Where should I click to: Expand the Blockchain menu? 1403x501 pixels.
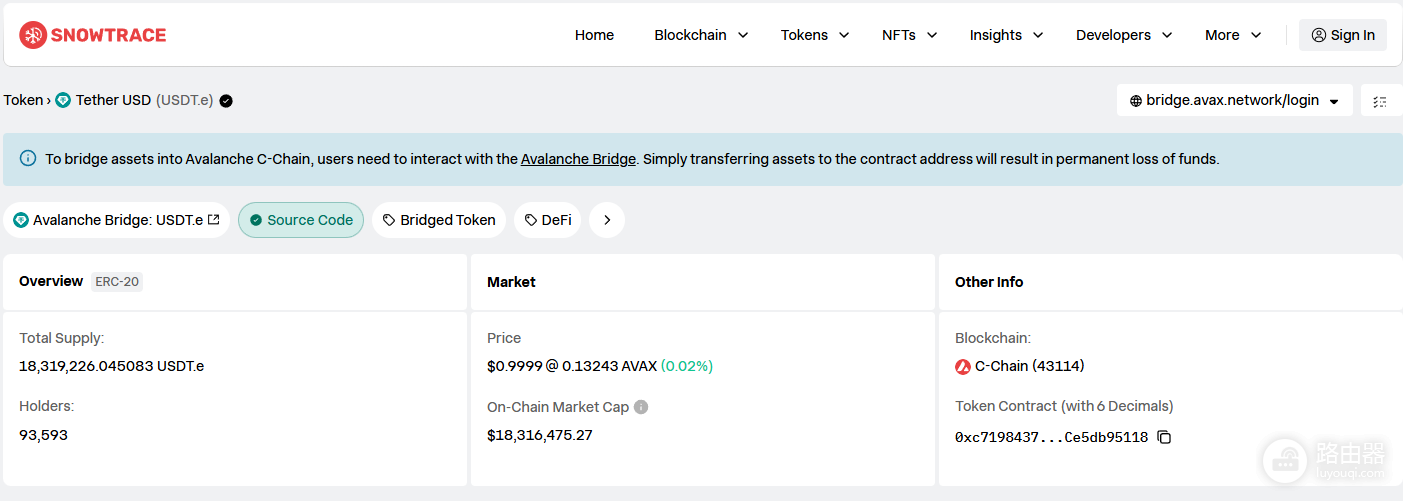[701, 35]
